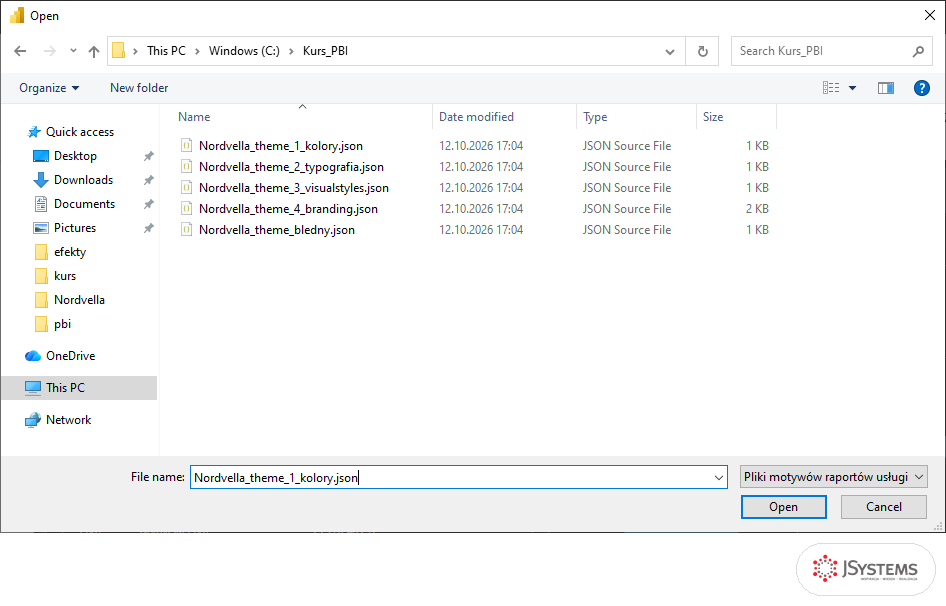Screen dimensions: 946x606
Task: Go back using the back arrow
Action: [x=20, y=51]
